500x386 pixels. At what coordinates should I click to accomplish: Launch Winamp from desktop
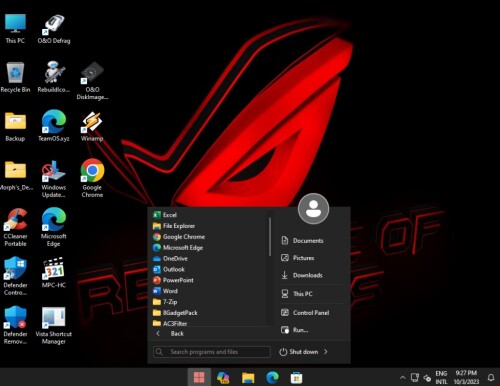point(92,127)
